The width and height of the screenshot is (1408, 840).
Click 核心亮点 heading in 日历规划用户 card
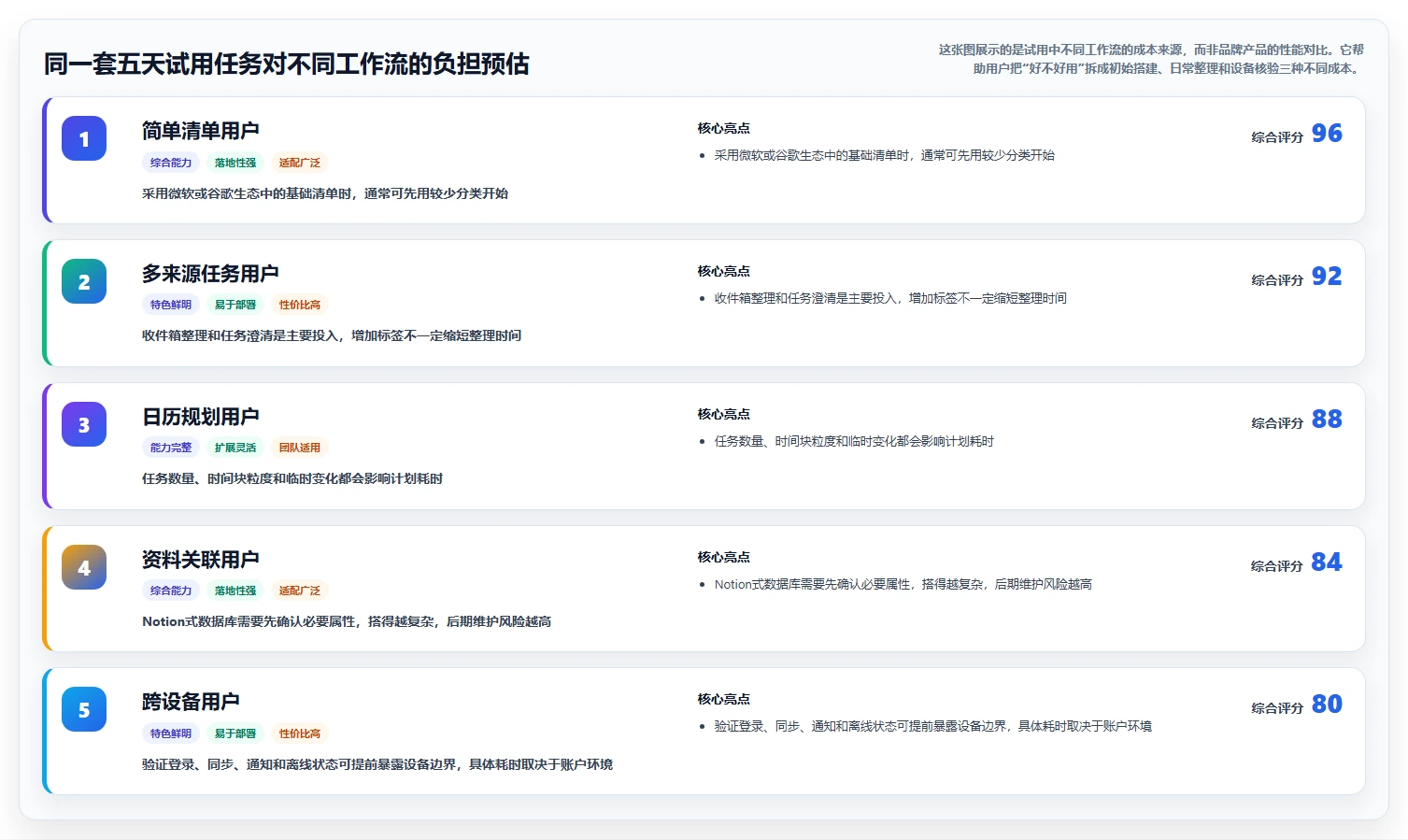(724, 415)
